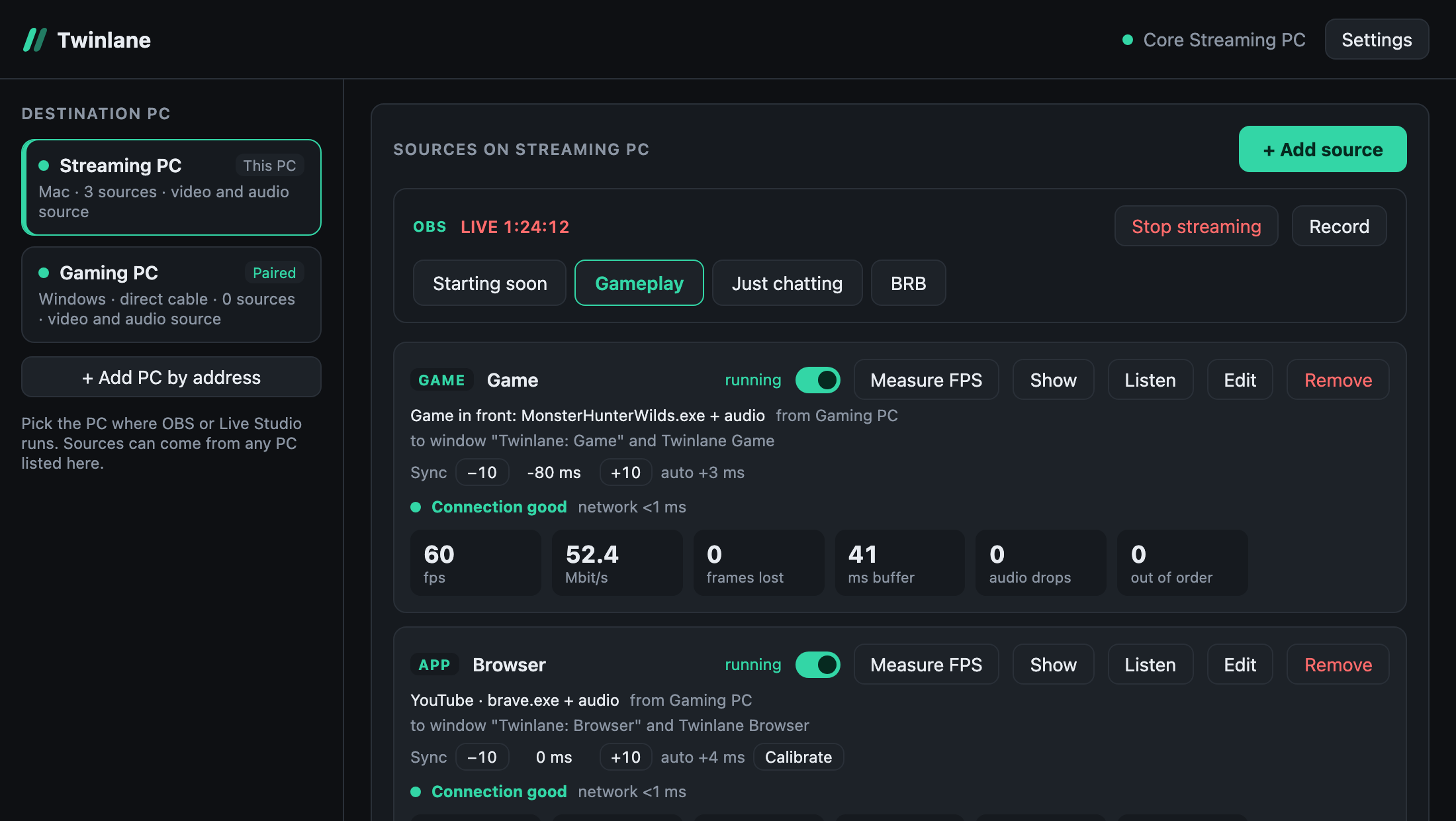
Task: Switch to Starting soon scene
Action: (490, 283)
